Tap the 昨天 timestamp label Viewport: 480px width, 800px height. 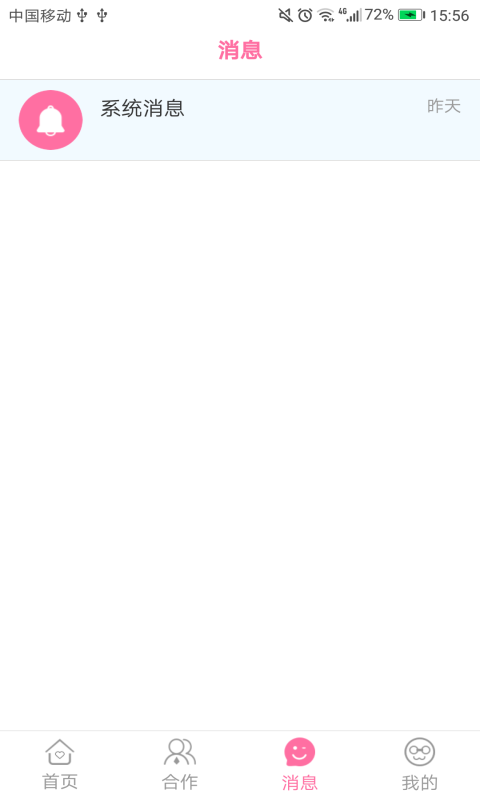[x=444, y=106]
